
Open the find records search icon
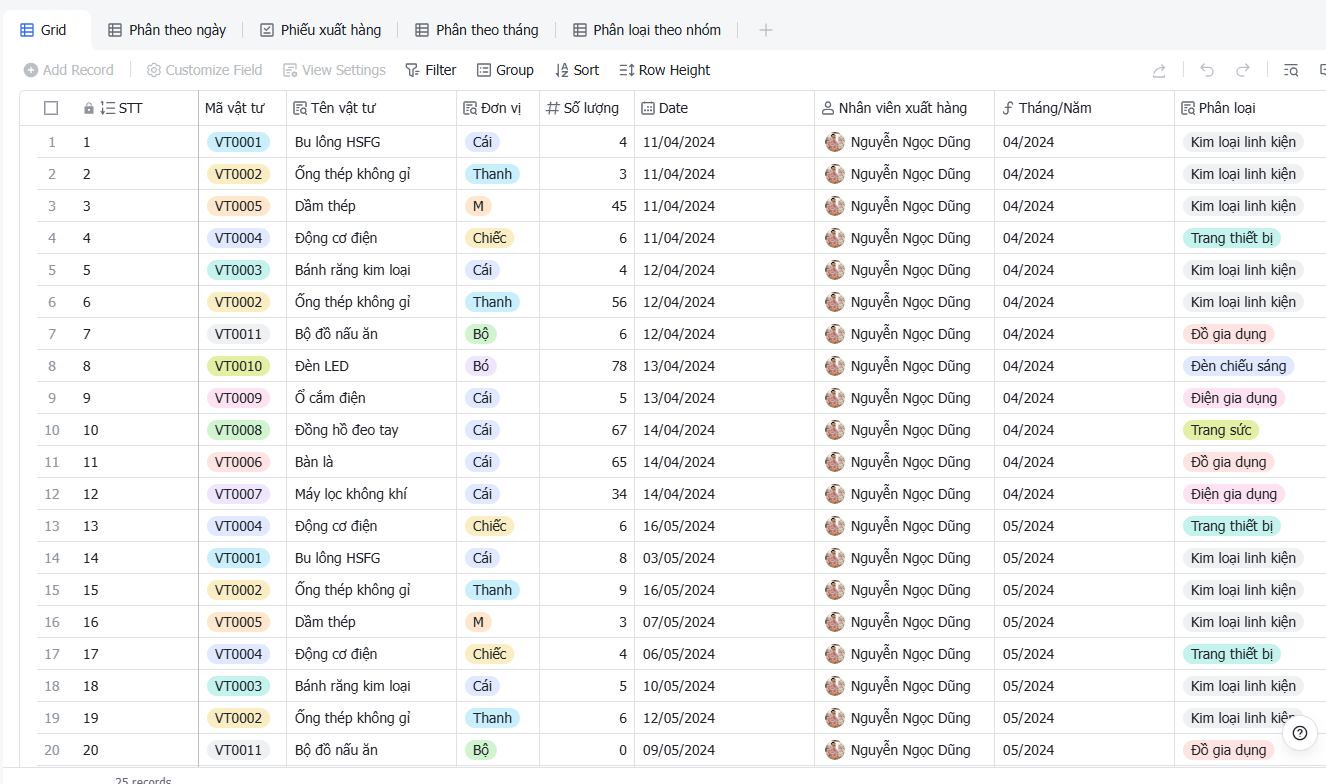(x=1291, y=70)
